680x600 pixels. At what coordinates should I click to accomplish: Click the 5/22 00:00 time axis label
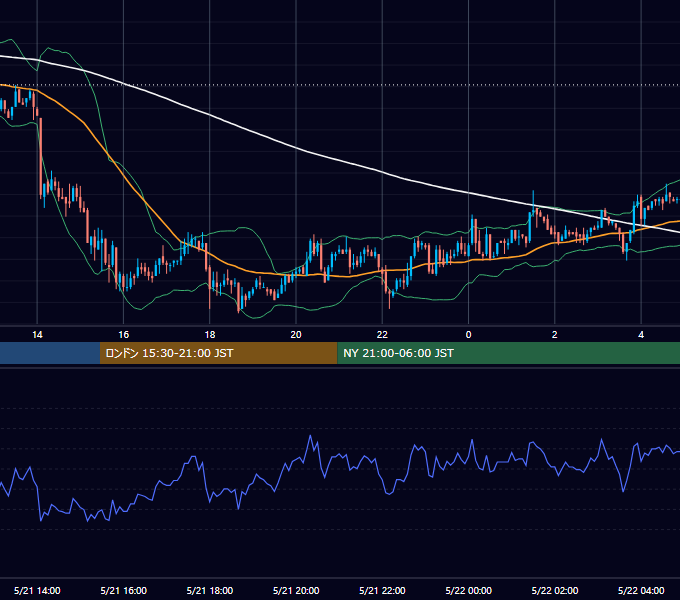469,590
